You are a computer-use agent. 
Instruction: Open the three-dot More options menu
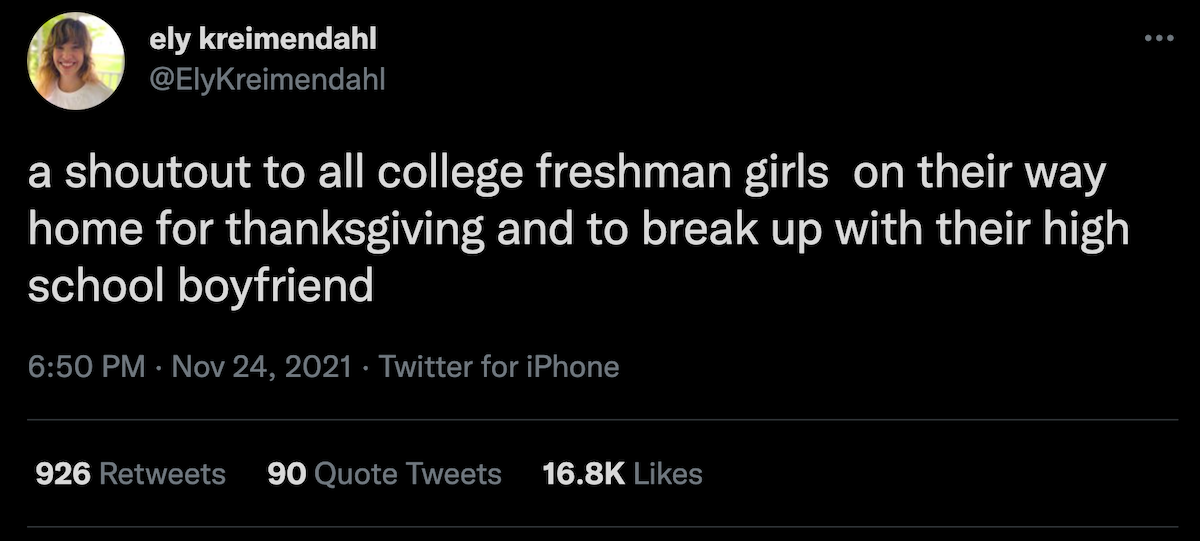1159,38
